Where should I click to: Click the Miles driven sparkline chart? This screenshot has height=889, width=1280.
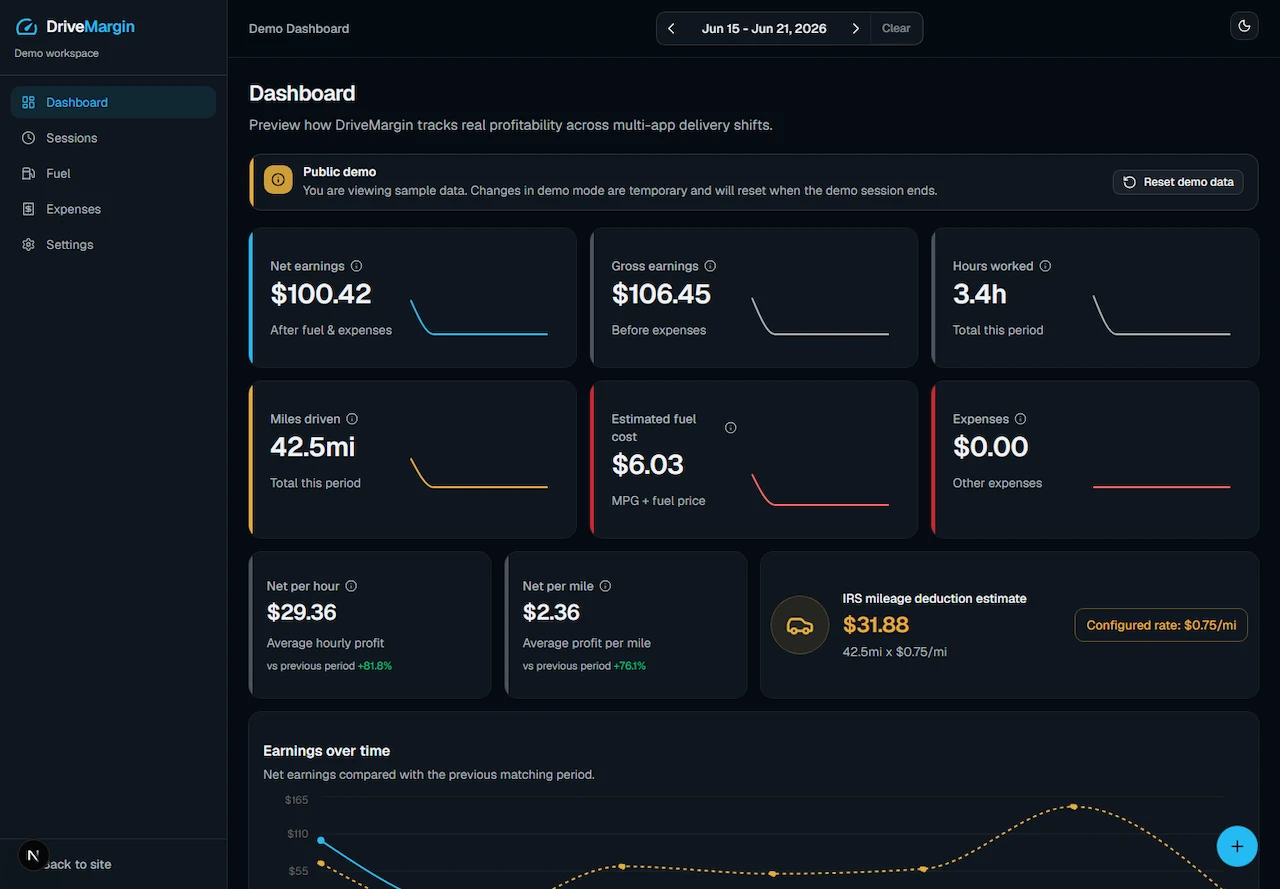[479, 472]
